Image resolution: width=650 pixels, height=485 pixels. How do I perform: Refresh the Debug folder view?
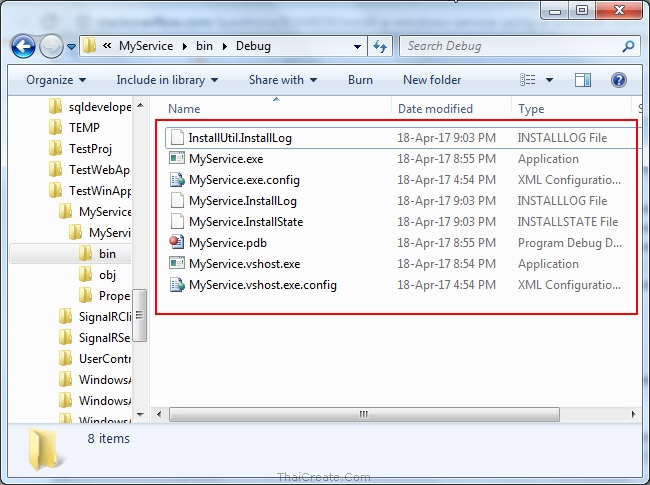380,46
